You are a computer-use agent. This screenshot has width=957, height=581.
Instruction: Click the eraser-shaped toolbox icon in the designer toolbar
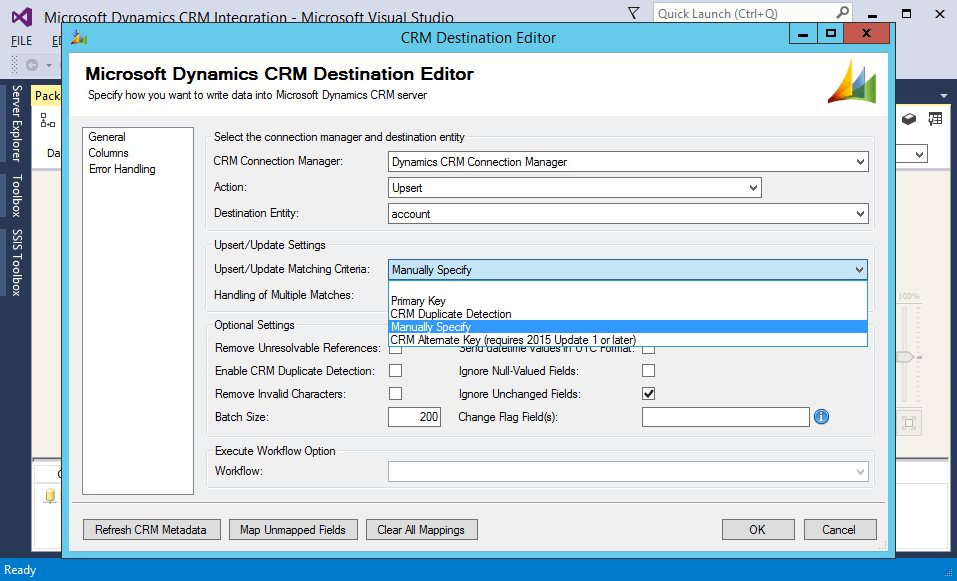(x=909, y=119)
